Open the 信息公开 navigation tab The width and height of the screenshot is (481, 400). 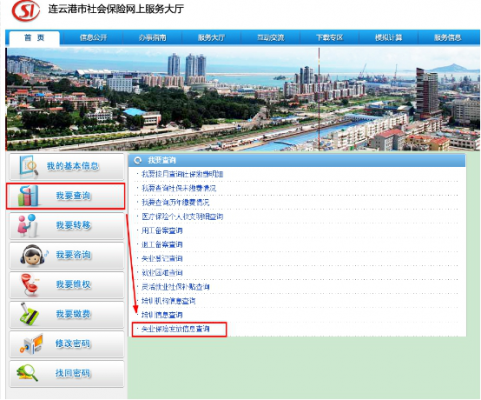[x=93, y=38]
